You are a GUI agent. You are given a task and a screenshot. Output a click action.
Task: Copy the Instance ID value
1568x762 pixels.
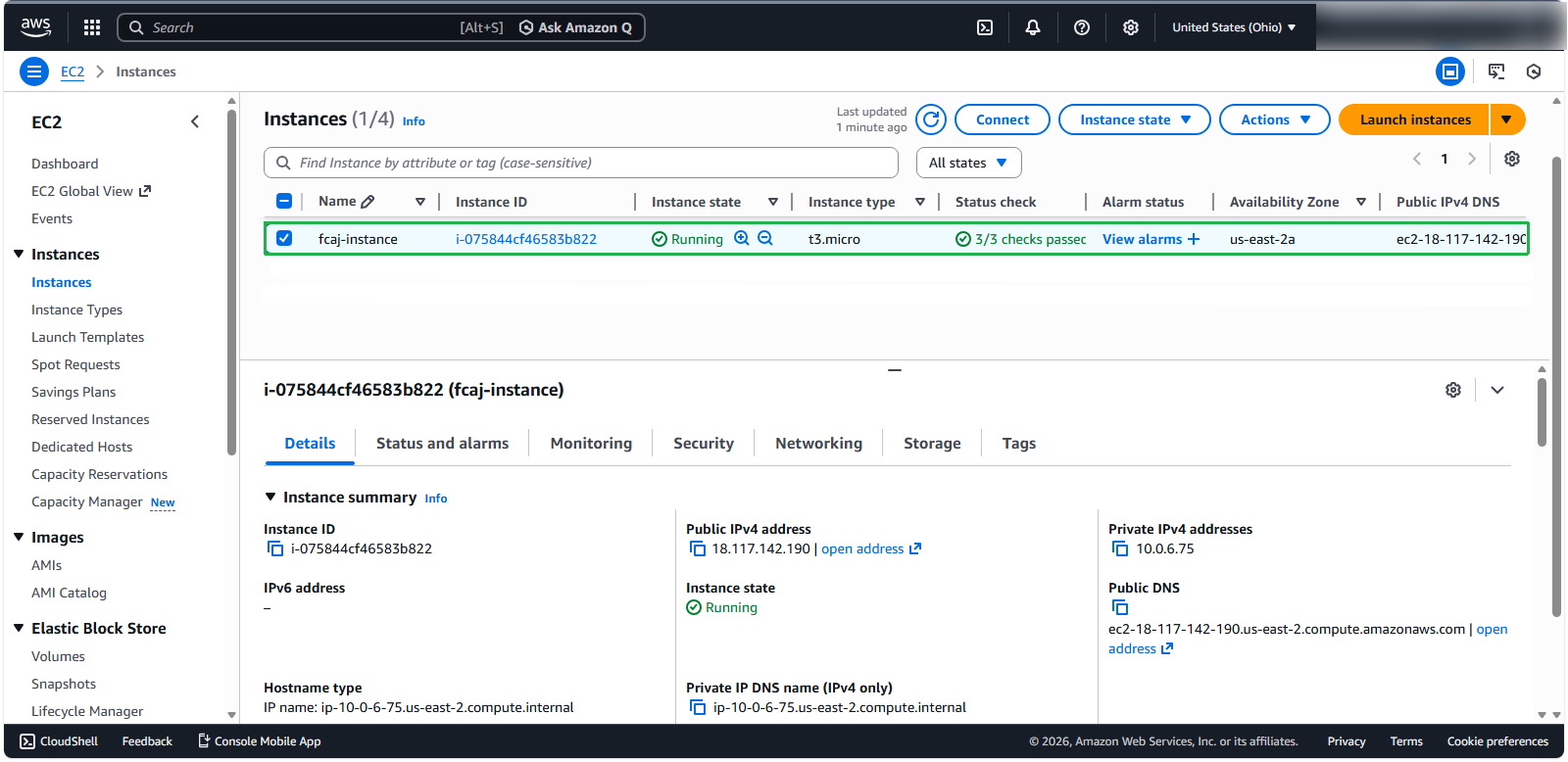click(275, 548)
